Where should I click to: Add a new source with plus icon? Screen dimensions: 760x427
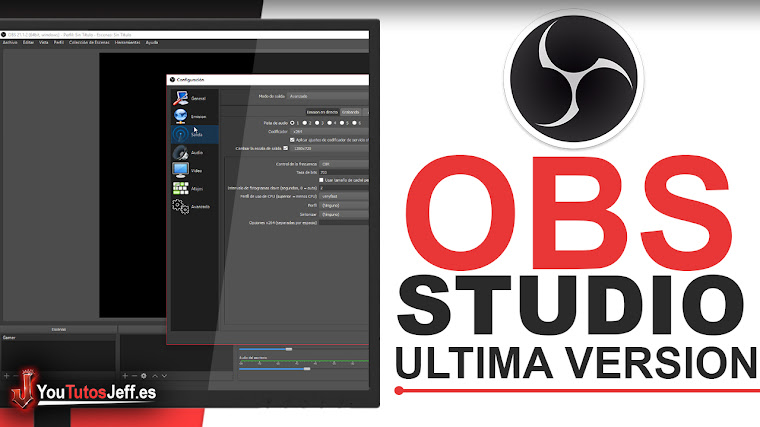point(125,376)
